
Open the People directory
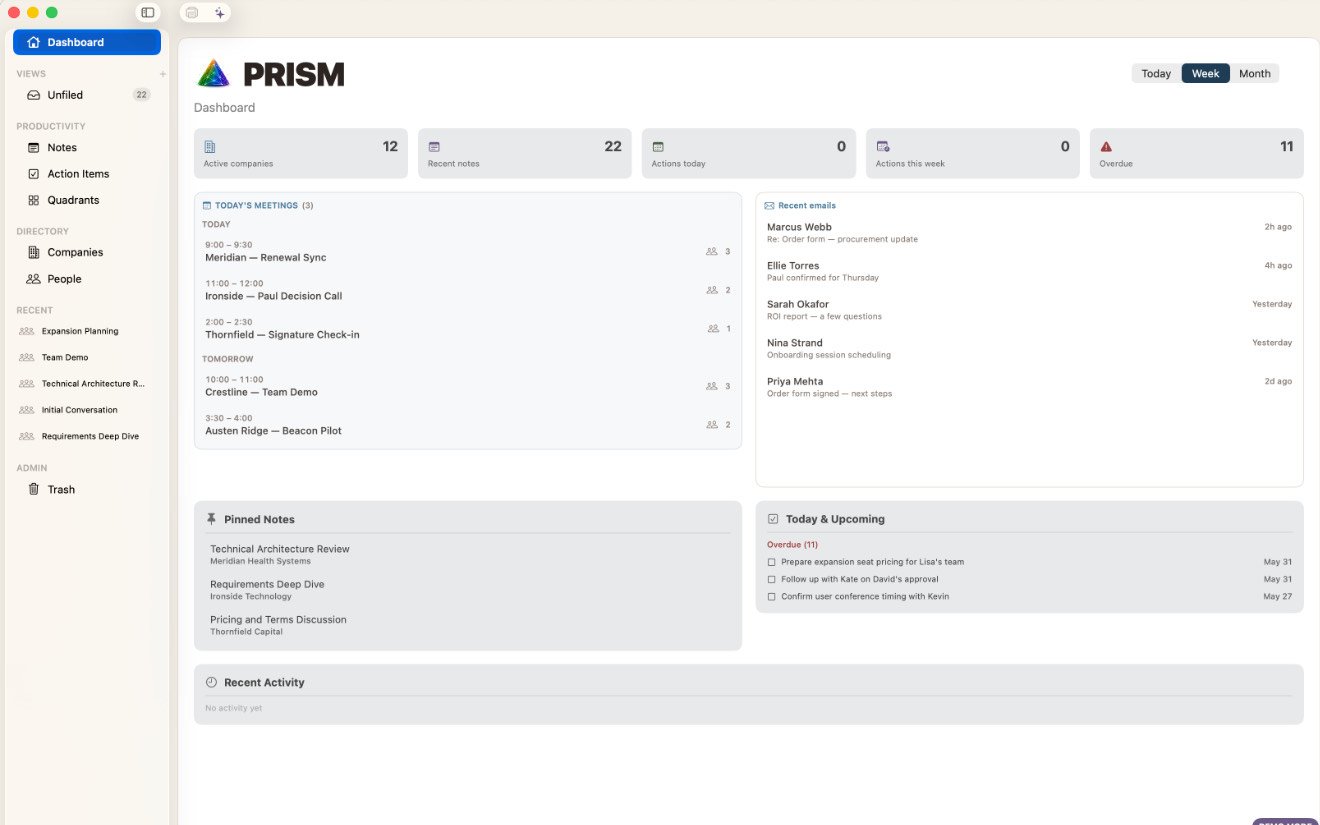87,279
